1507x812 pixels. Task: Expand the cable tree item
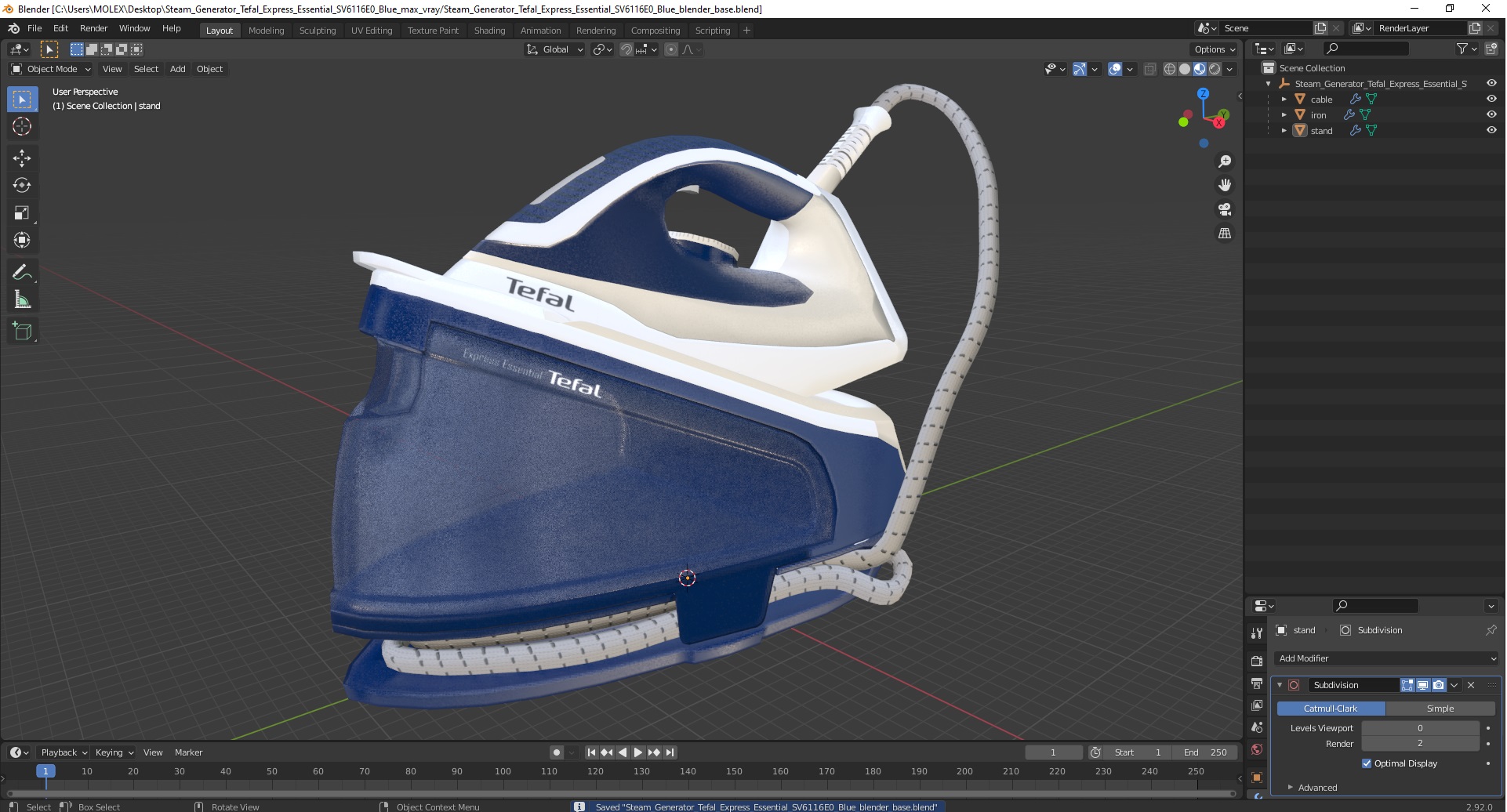(1284, 100)
